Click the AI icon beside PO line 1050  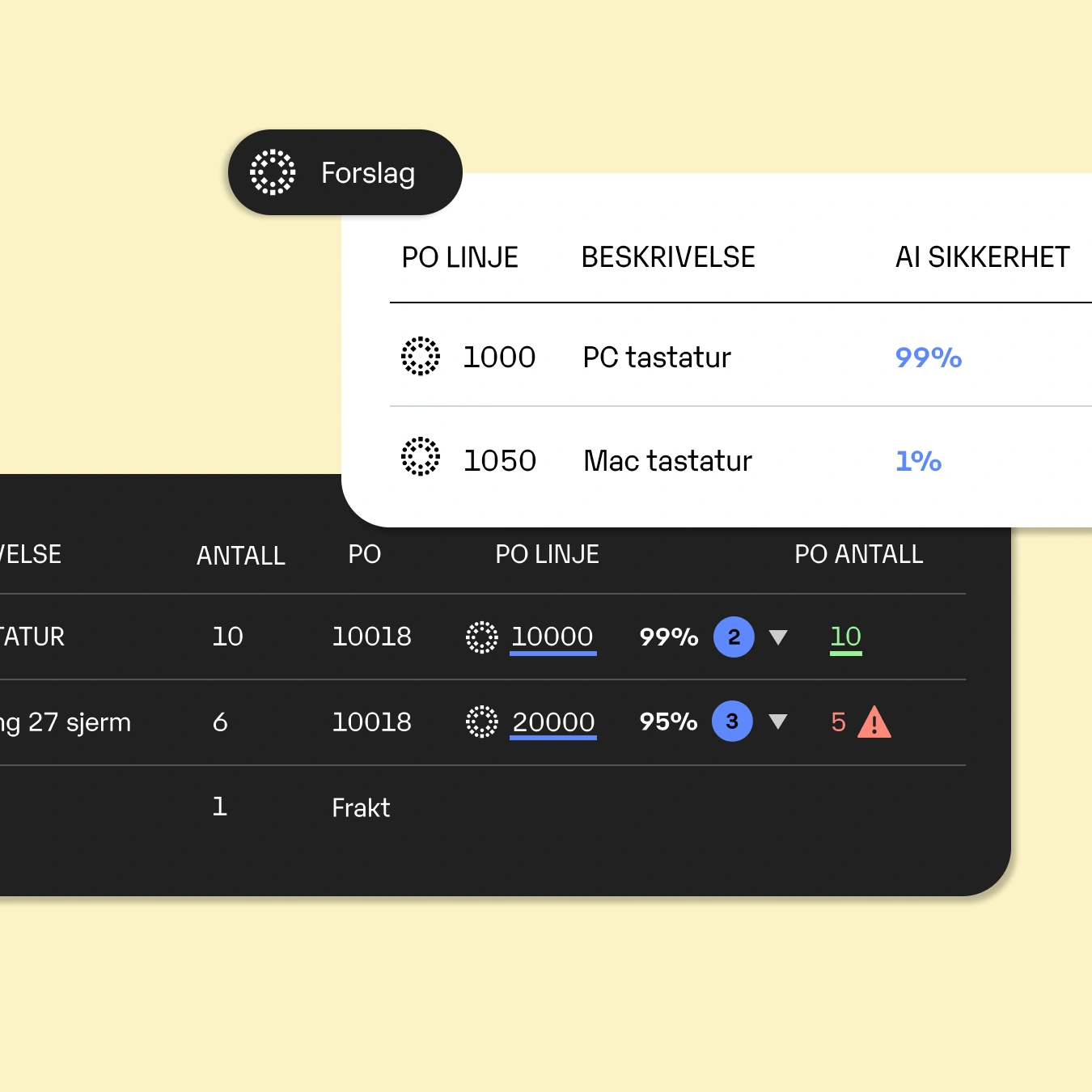pos(421,457)
